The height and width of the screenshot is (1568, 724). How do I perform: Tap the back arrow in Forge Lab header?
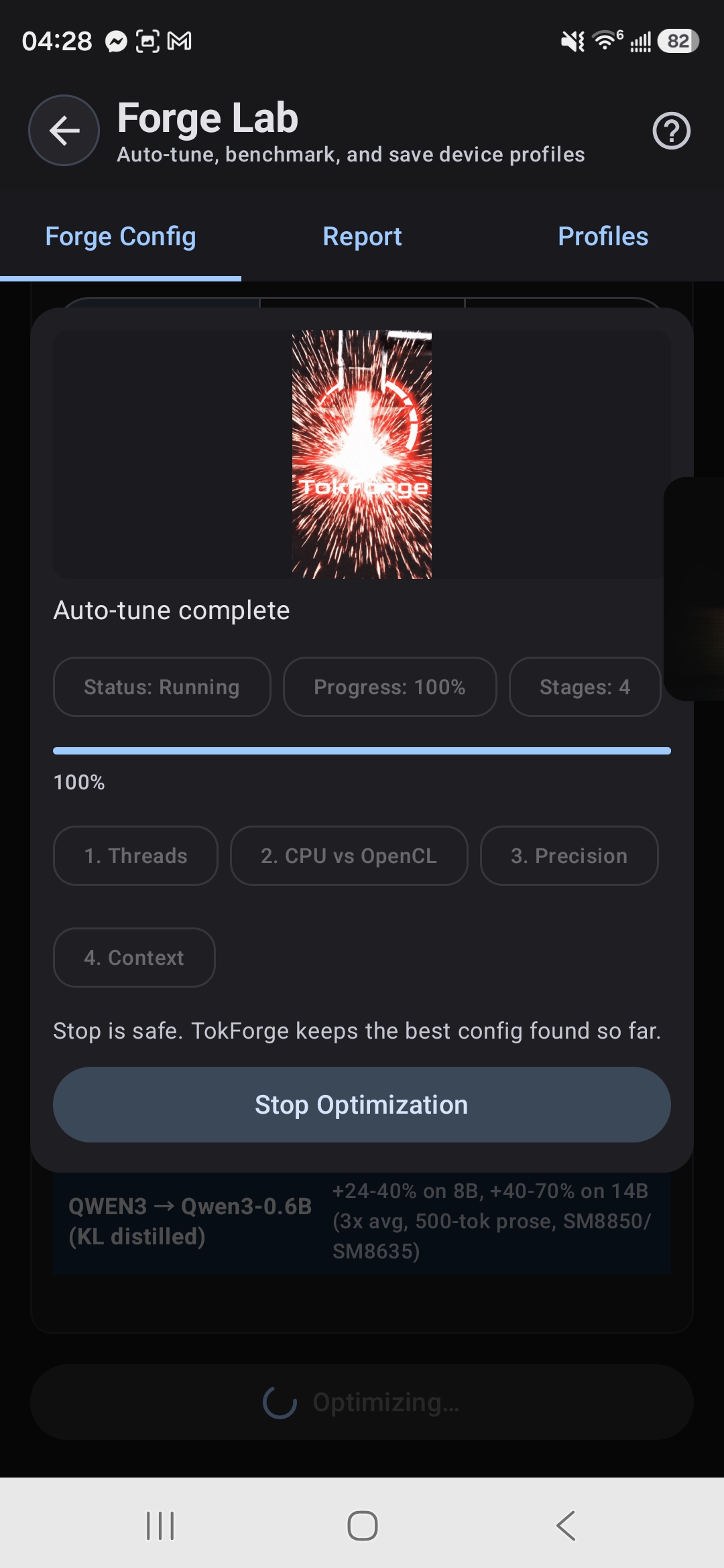coord(64,131)
